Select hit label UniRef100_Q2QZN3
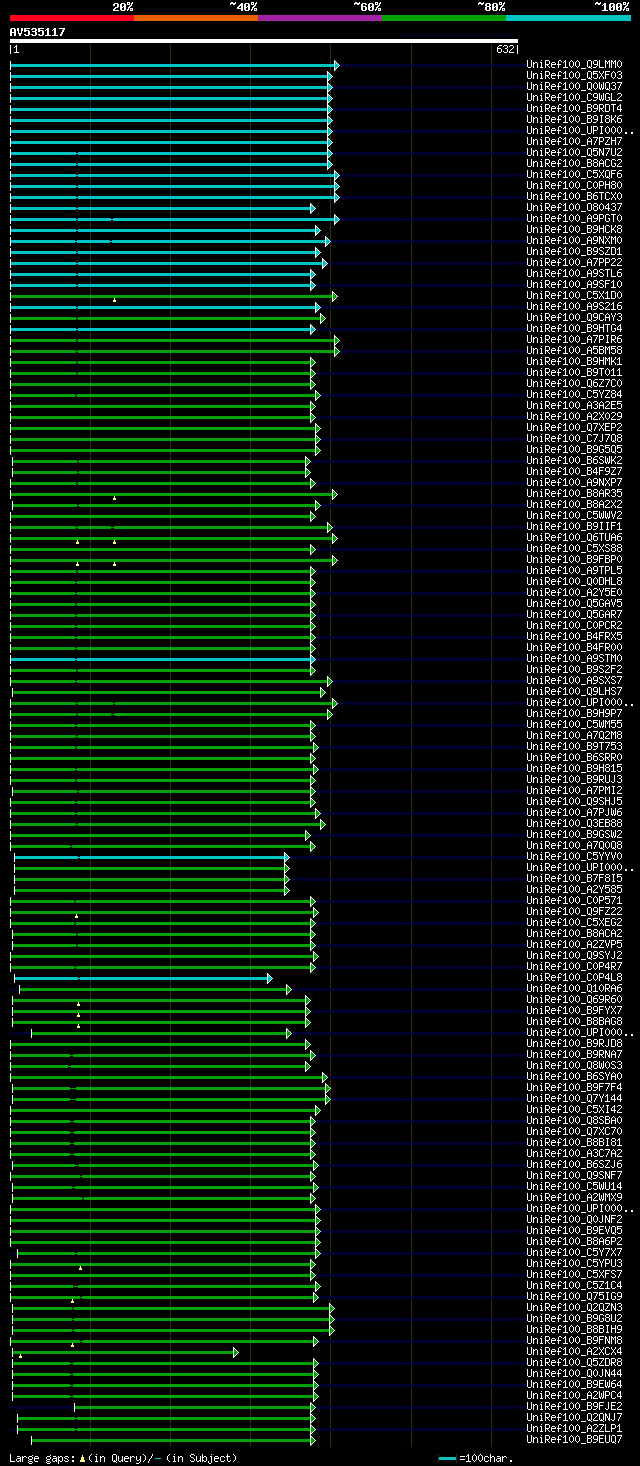The width and height of the screenshot is (640, 1466). point(574,1308)
